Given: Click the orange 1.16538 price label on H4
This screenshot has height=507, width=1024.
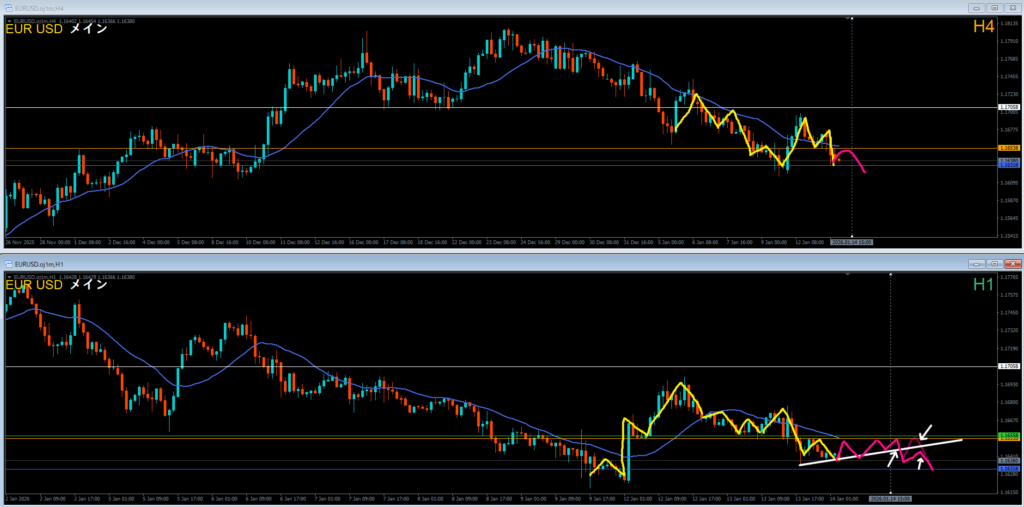Looking at the screenshot, I should click(x=1008, y=149).
